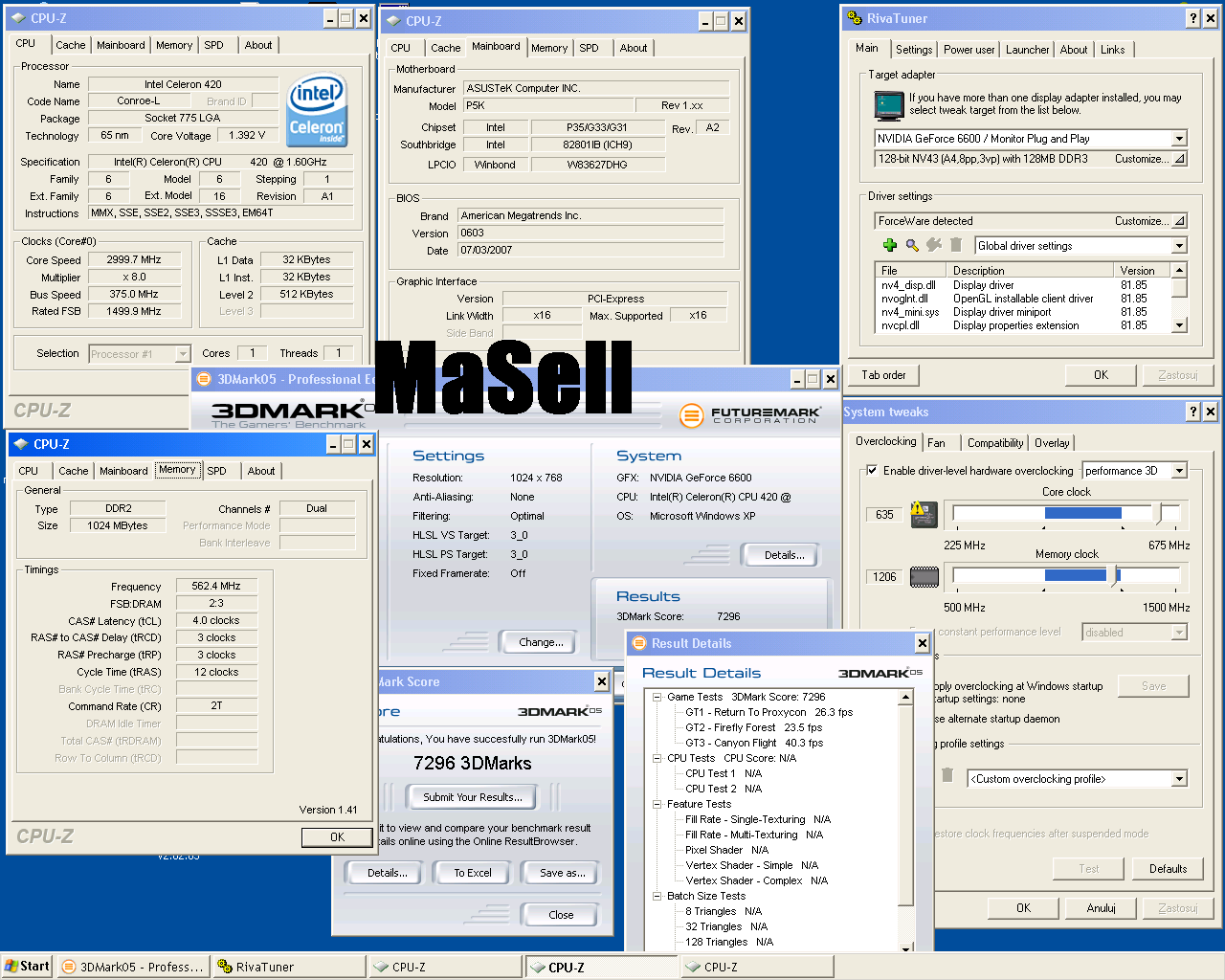Click the Intel Celeron inside logo in CPU-Z
This screenshot has height=980, width=1225.
click(317, 112)
